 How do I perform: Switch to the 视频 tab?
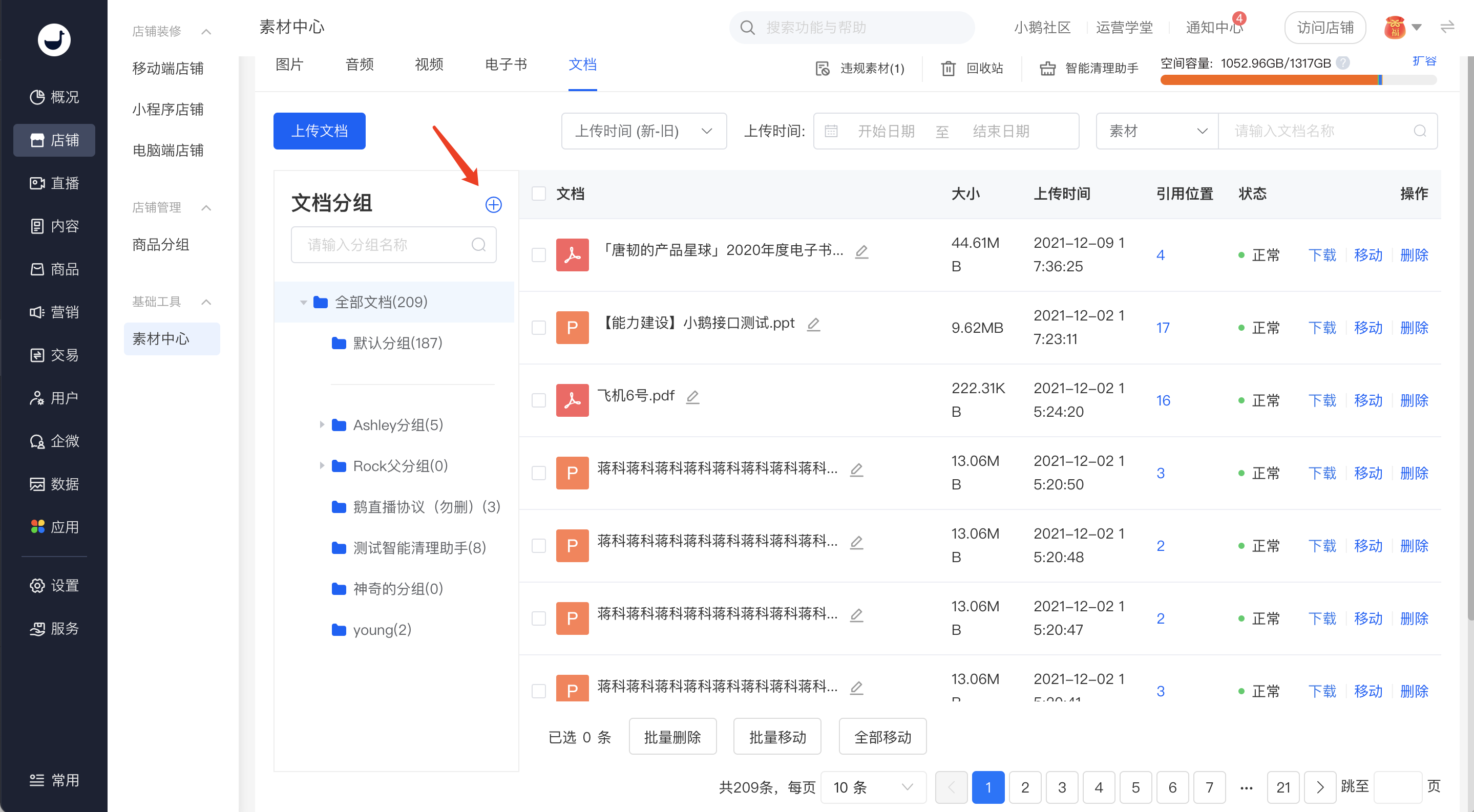click(429, 65)
